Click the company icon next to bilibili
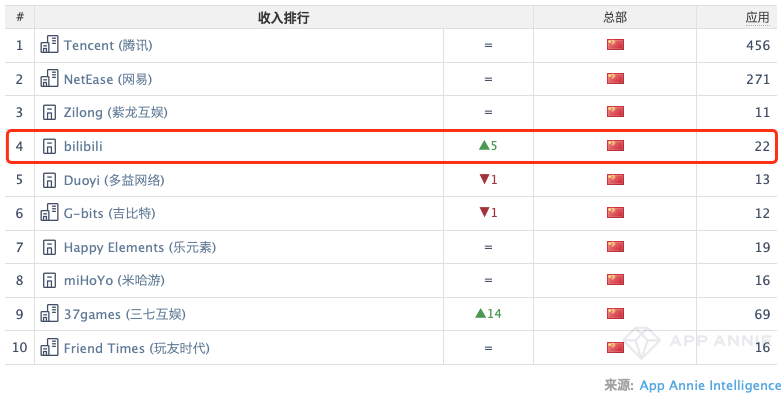This screenshot has height=403, width=781. coord(49,146)
